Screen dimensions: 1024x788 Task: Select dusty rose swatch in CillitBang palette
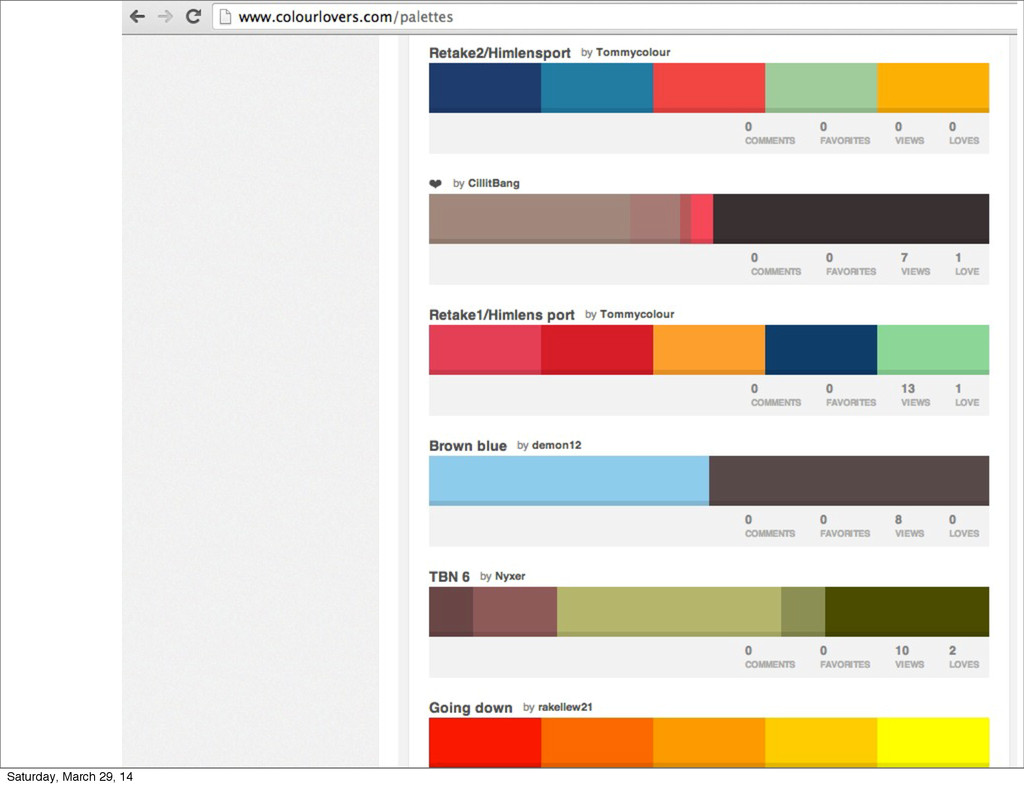point(655,219)
